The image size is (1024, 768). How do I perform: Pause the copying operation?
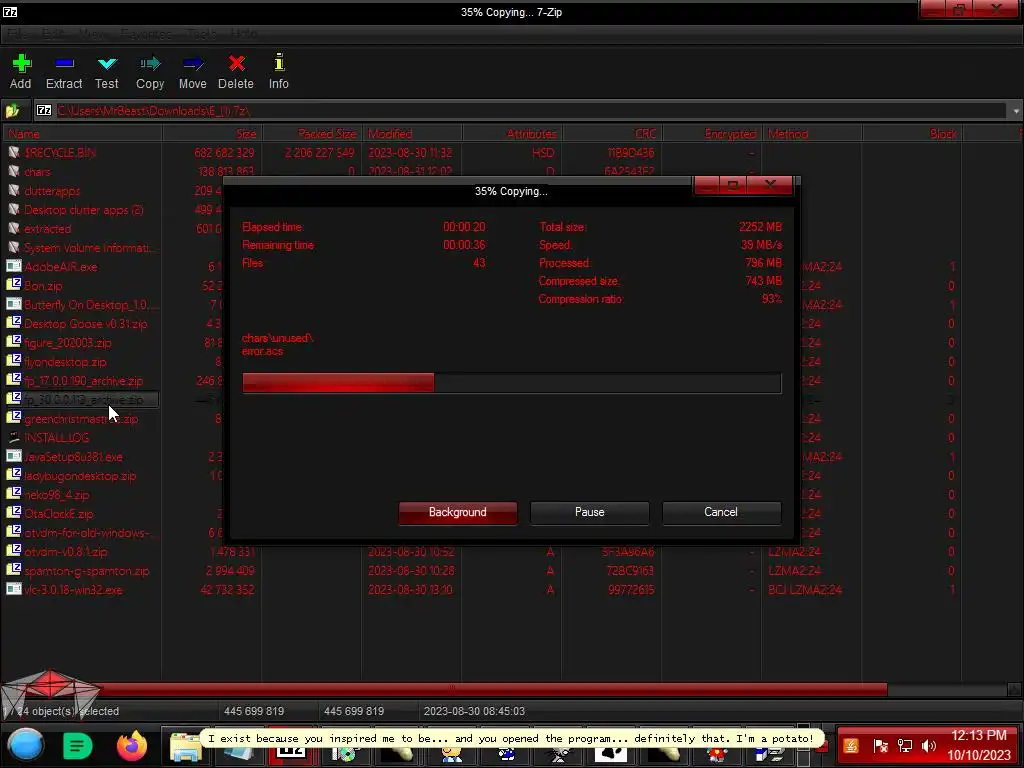coord(590,513)
